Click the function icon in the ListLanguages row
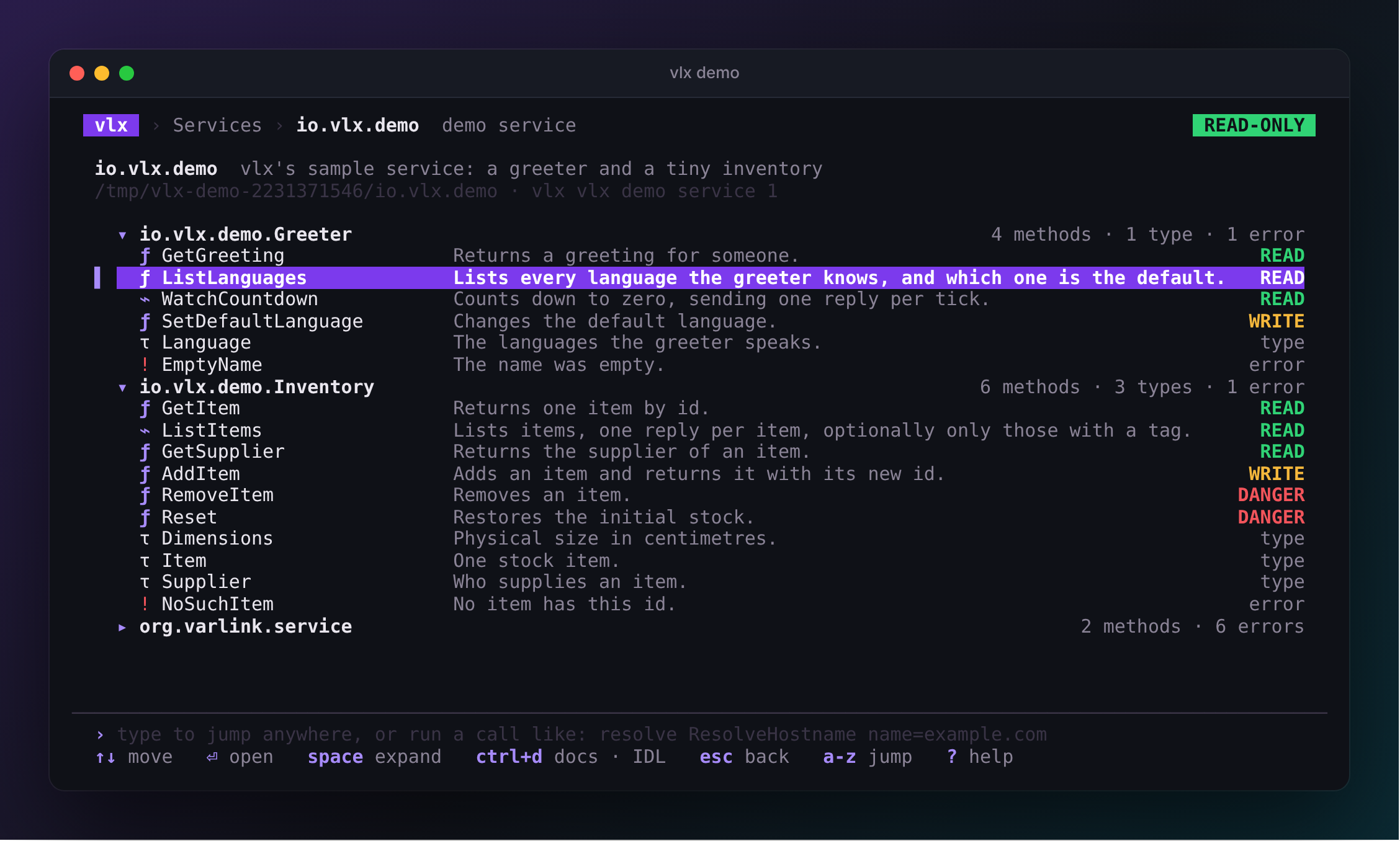 click(145, 278)
